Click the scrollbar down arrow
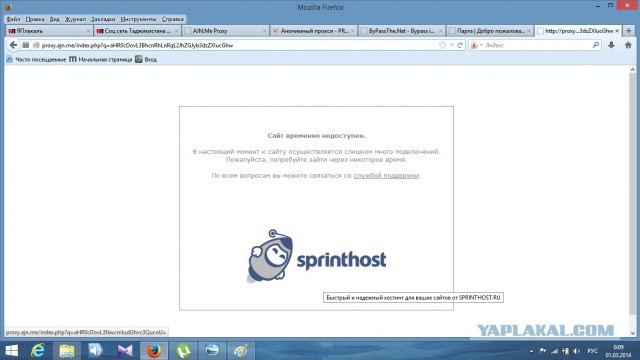Viewport: 640px width, 360px height. coord(632,333)
